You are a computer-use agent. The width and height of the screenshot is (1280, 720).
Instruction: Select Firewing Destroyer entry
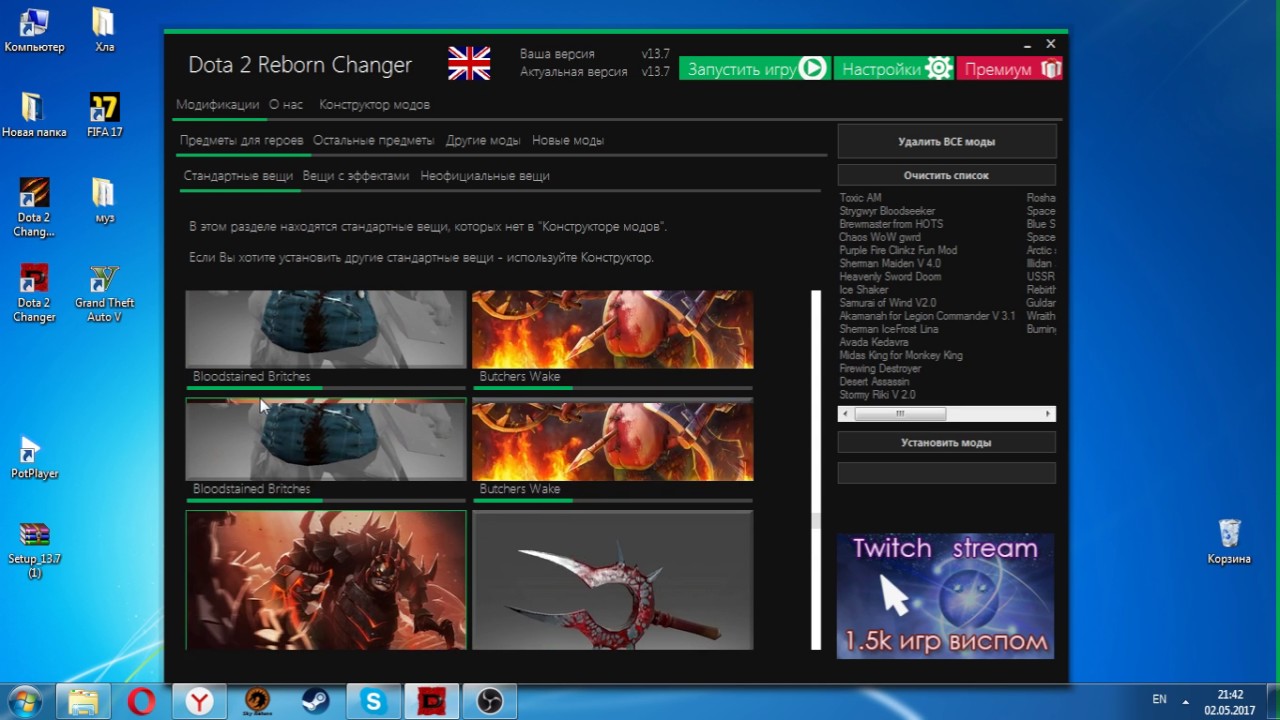[880, 368]
